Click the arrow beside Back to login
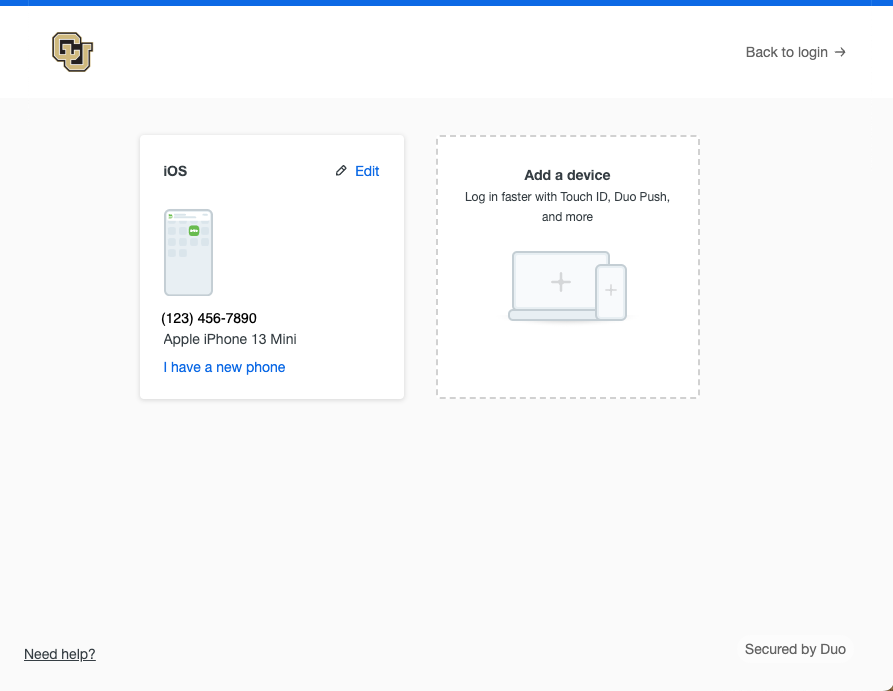Viewport: 893px width, 691px height. coord(840,52)
